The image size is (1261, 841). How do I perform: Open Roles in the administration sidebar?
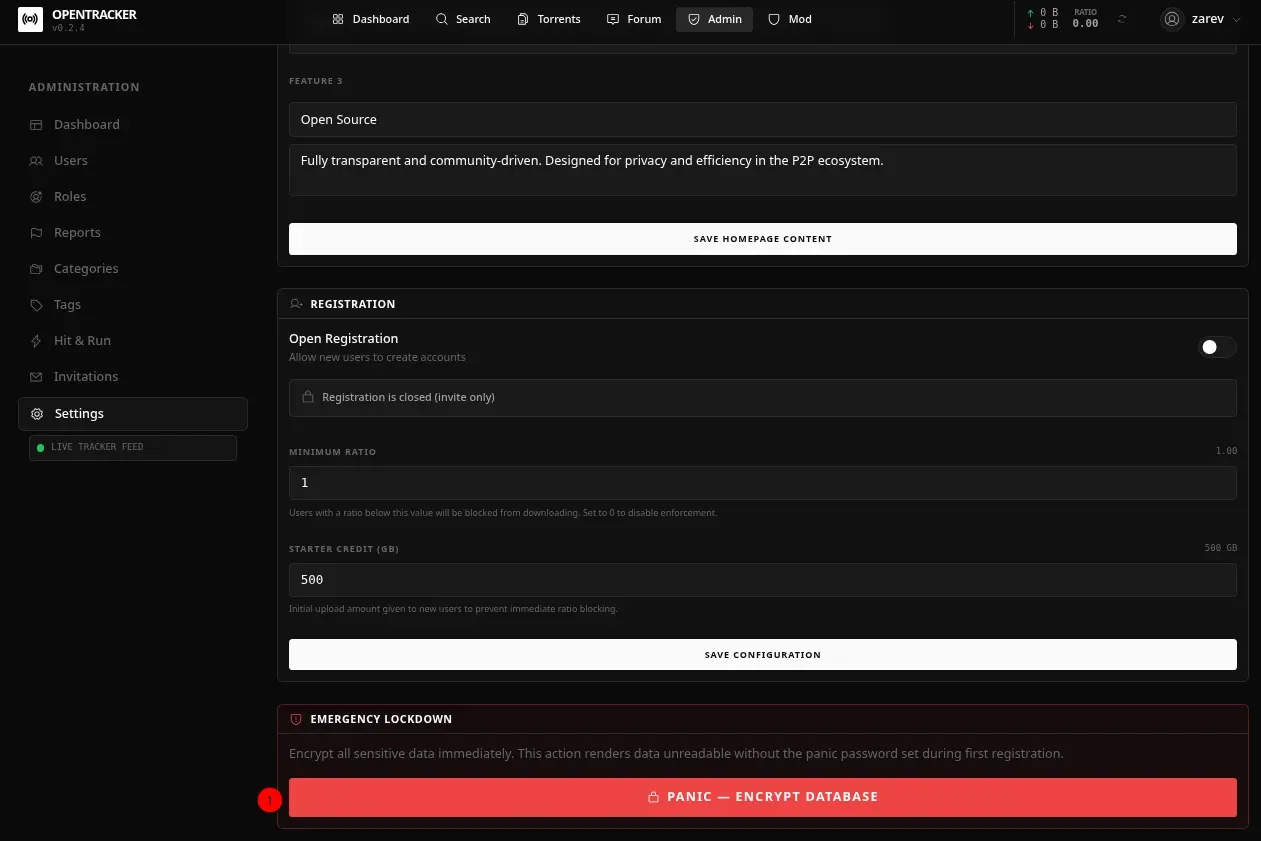(x=70, y=197)
